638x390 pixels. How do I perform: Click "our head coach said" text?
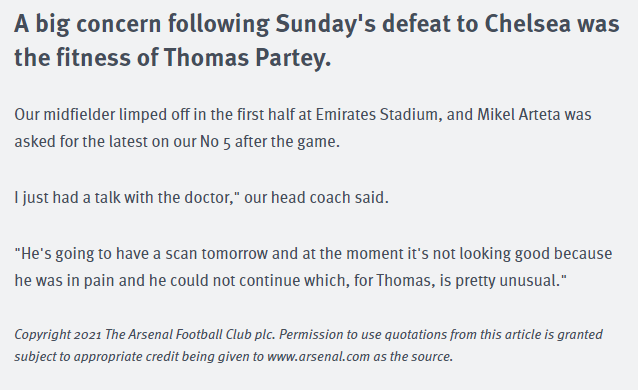(x=316, y=198)
